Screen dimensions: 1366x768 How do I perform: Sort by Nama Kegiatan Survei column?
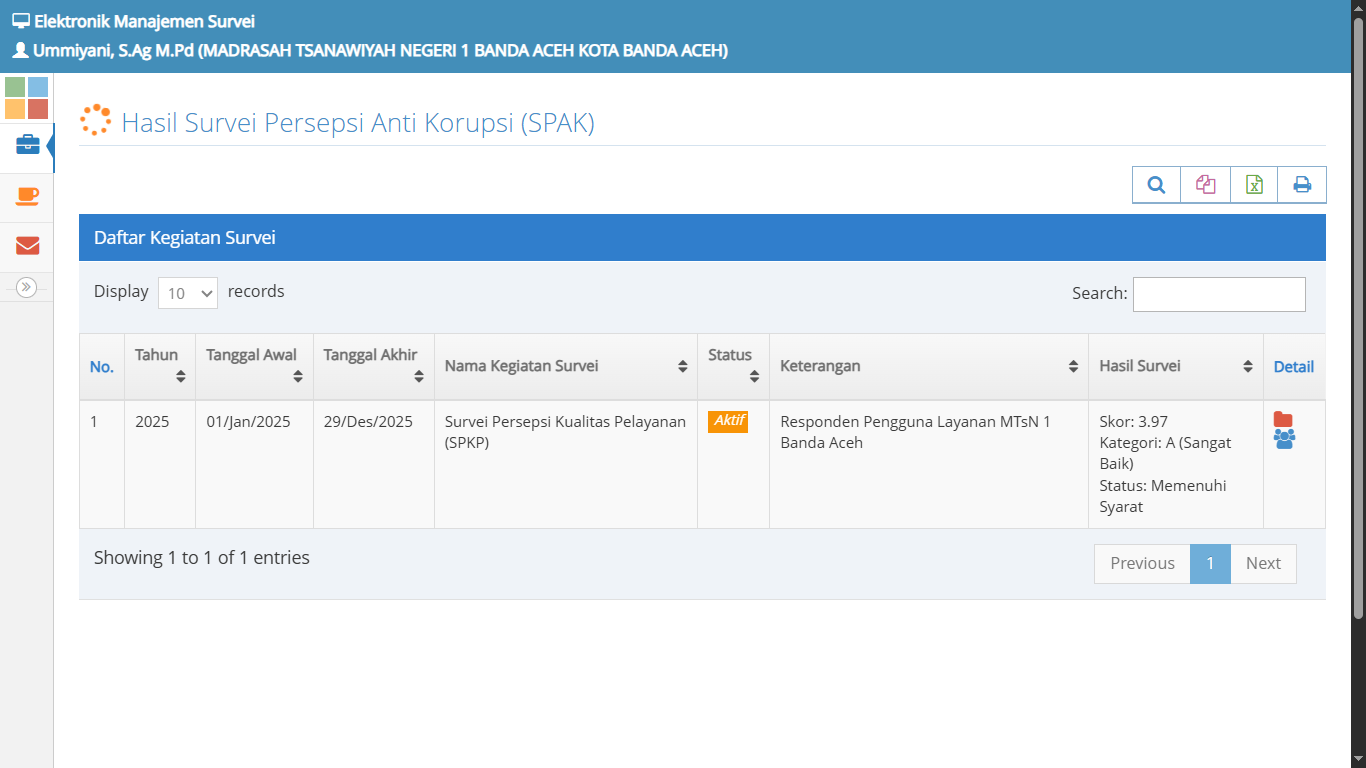[x=565, y=366]
